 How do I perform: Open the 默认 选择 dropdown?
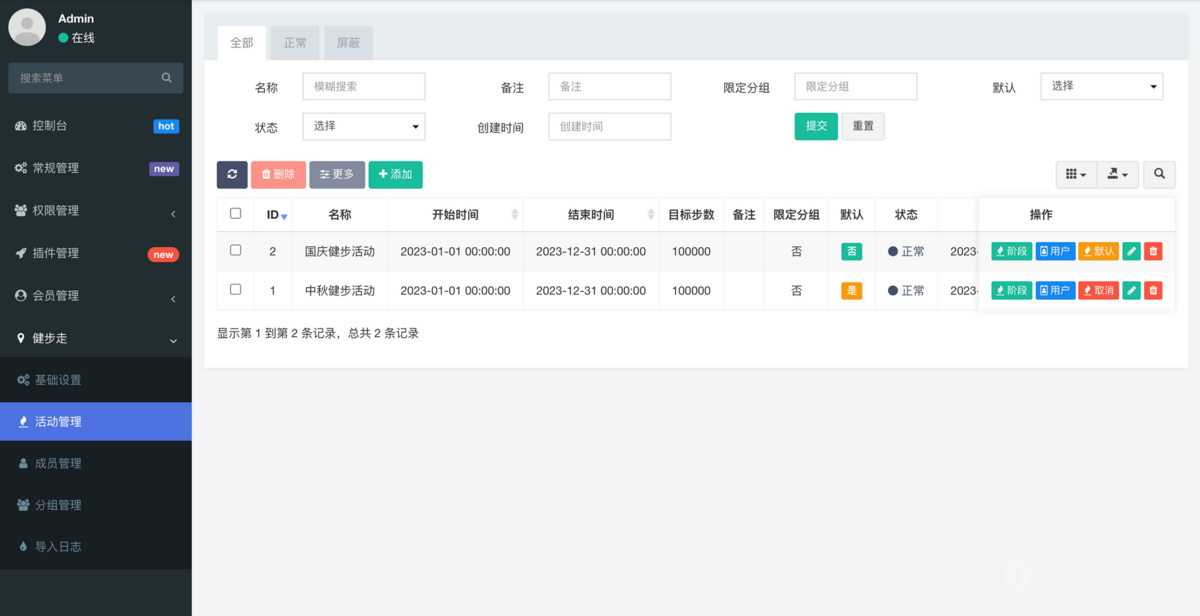tap(1101, 86)
